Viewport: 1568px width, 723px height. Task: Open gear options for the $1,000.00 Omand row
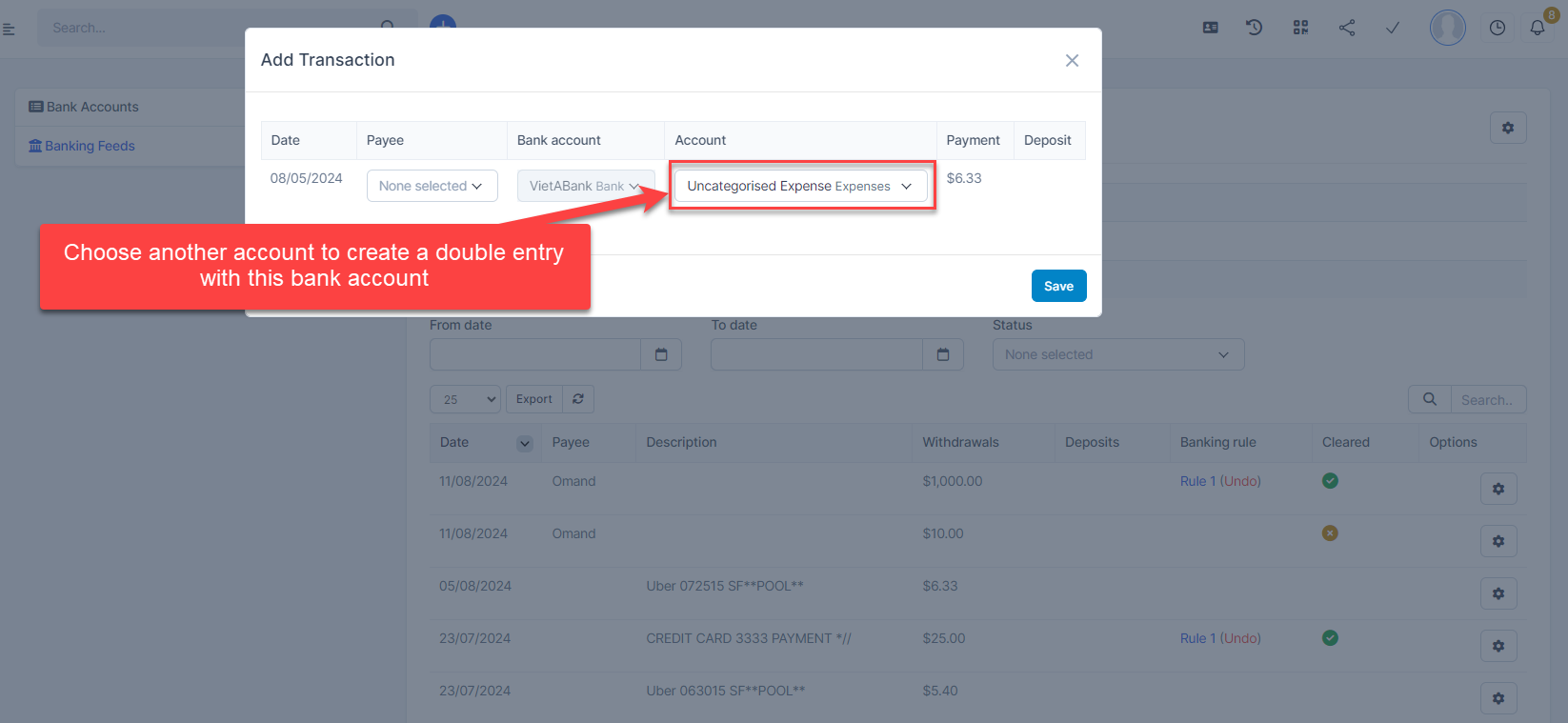[1498, 489]
